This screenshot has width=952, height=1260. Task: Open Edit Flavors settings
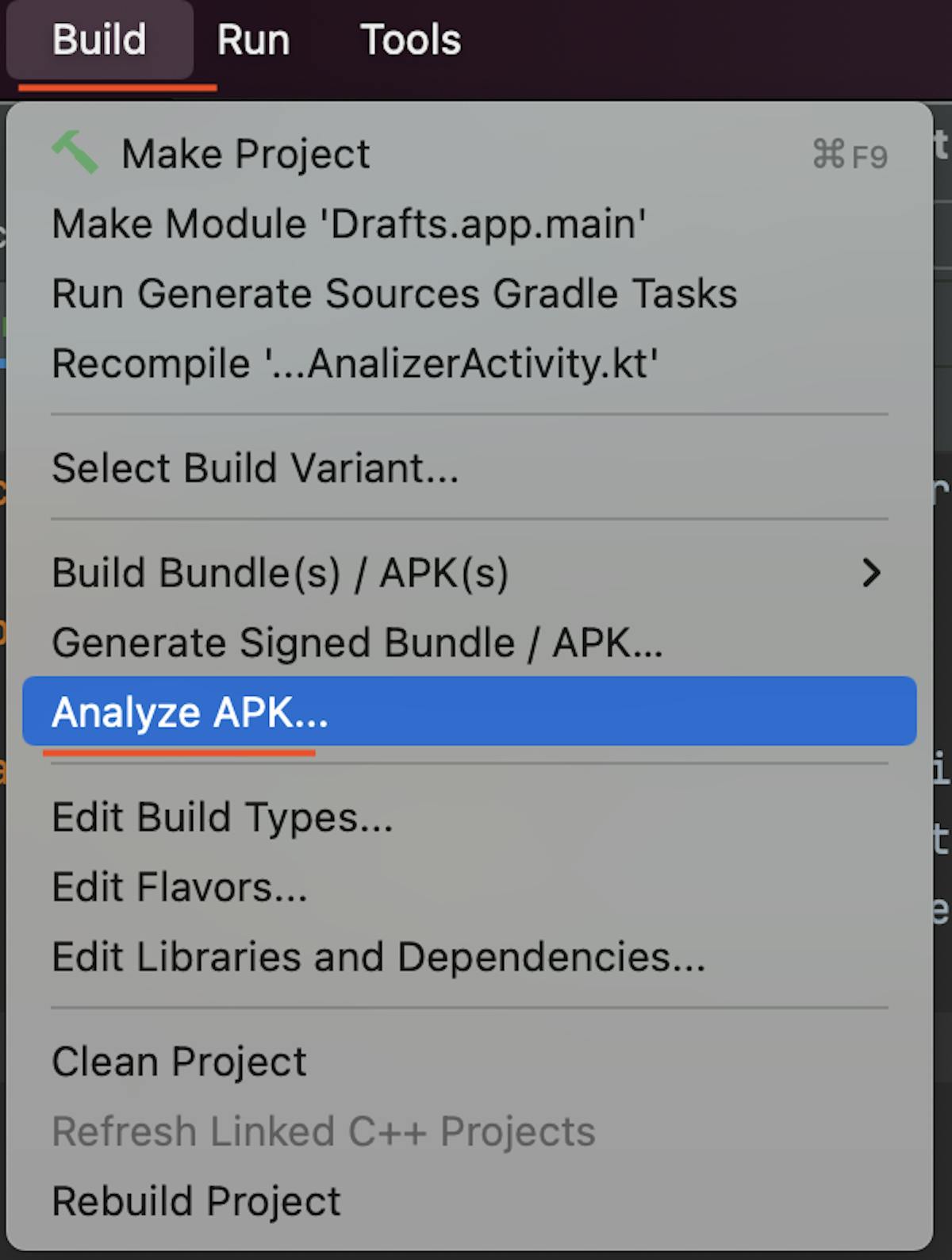179,887
